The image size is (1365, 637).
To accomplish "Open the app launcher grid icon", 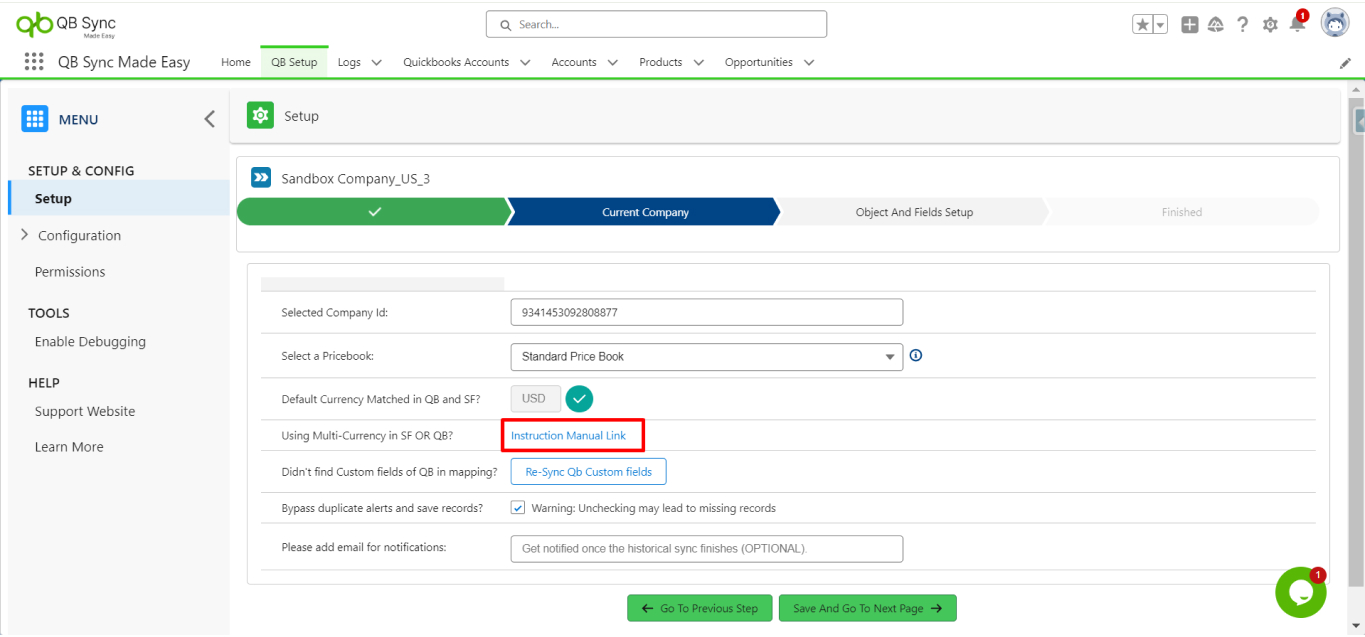I will click(x=34, y=62).
